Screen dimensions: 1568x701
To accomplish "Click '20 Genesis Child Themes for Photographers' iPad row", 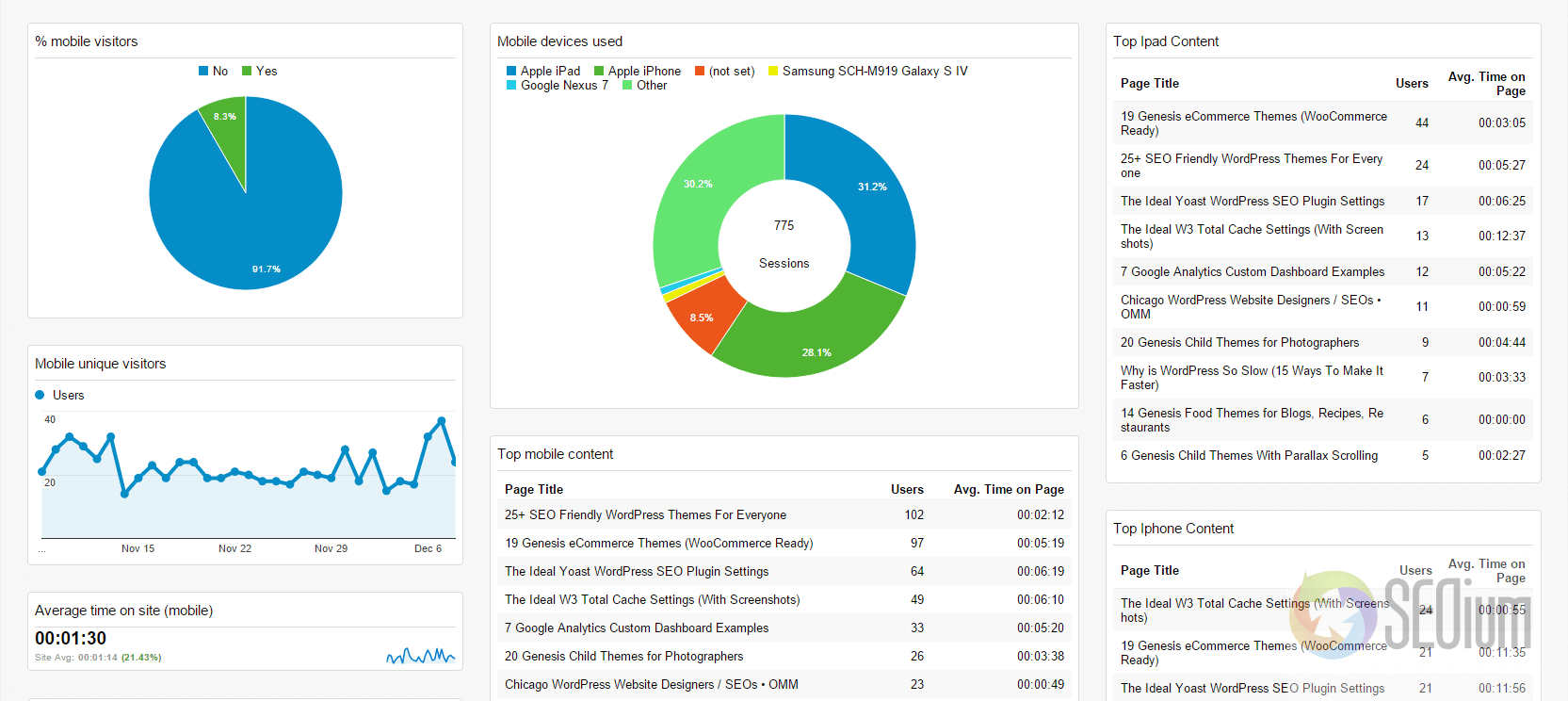I will coord(1323,342).
